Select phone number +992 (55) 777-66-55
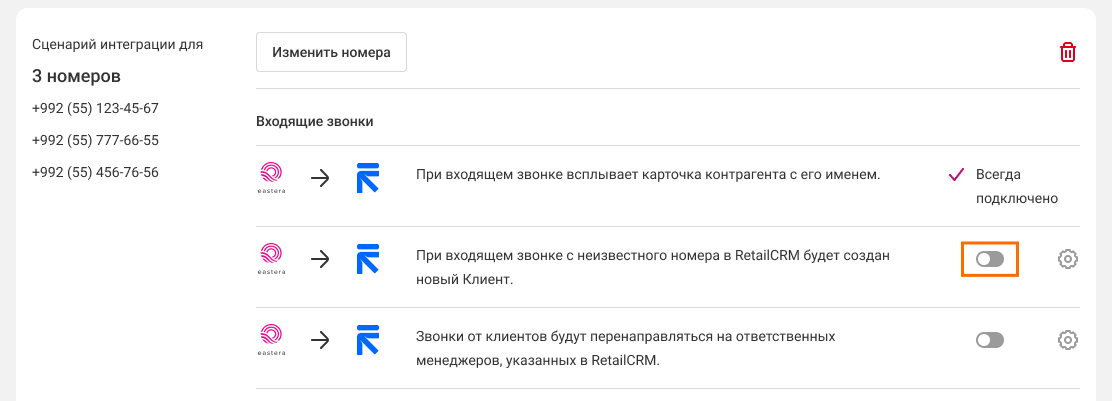 [95, 140]
